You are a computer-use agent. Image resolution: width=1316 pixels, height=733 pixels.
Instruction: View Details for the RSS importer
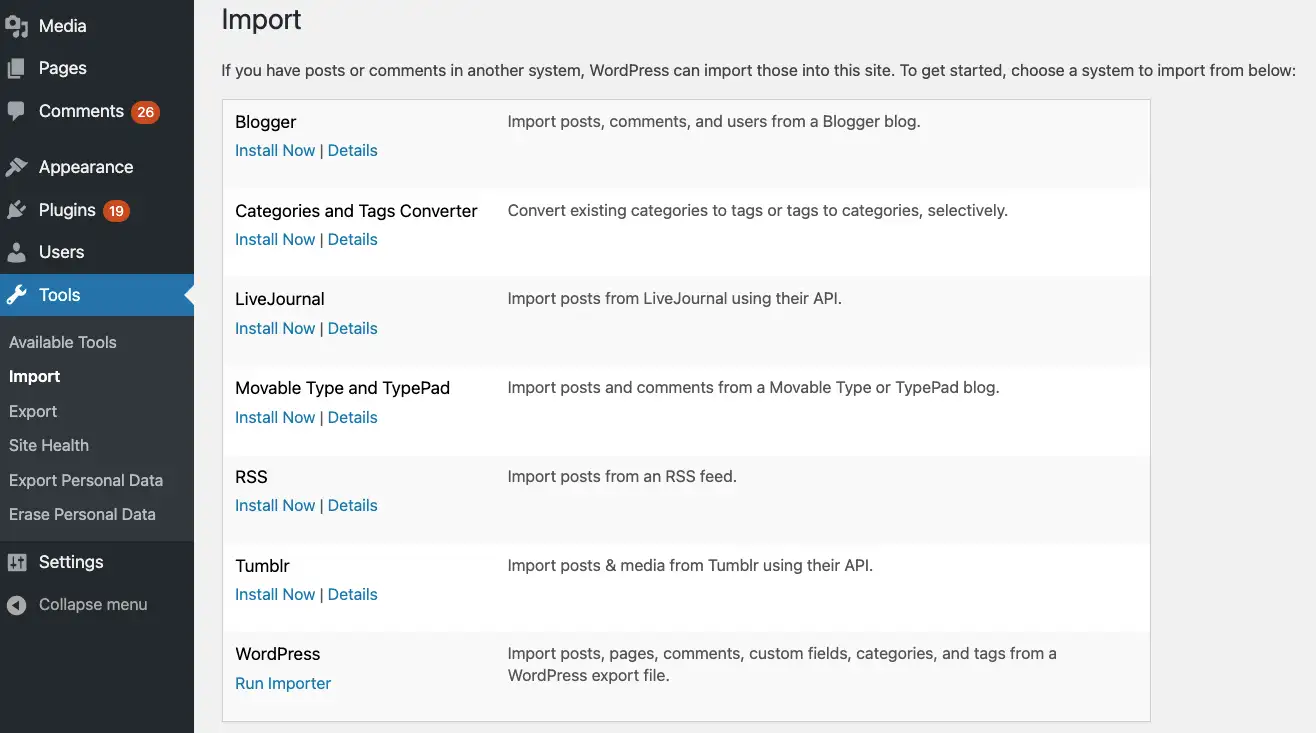[353, 506]
